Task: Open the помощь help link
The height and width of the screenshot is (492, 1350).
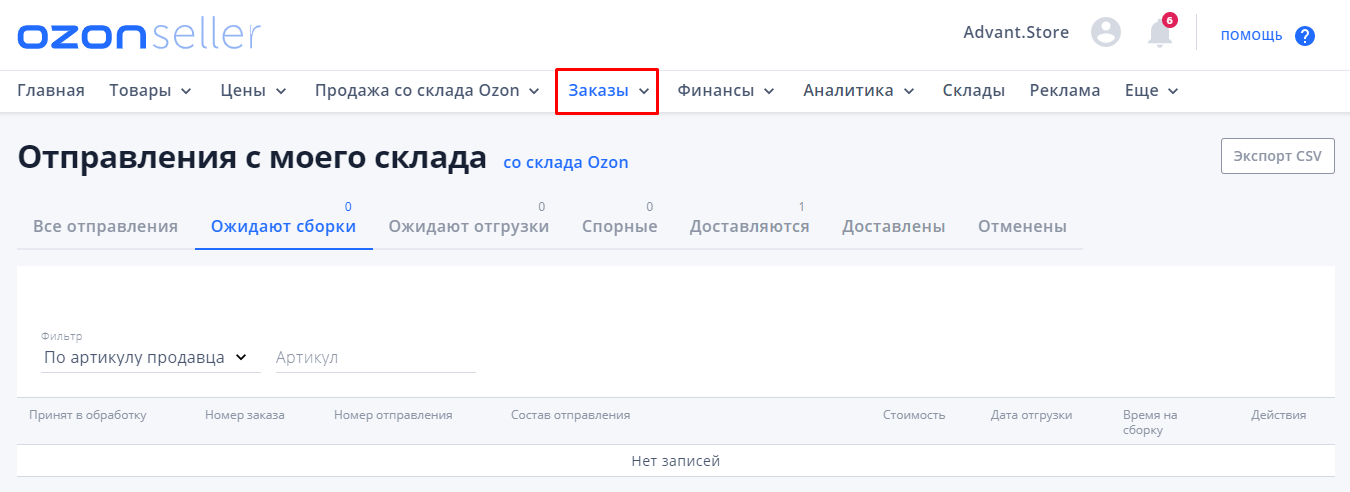Action: (1251, 35)
